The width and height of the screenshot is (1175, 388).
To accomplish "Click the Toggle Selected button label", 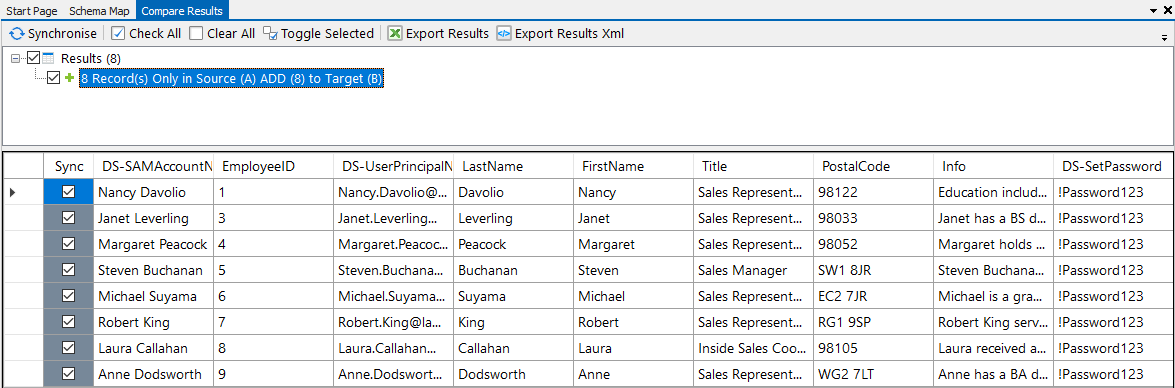I will [327, 34].
